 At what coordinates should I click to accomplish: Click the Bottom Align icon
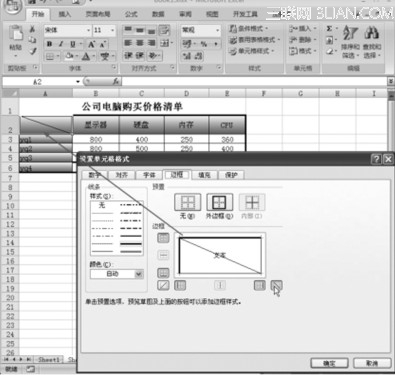pyautogui.click(x=151, y=30)
